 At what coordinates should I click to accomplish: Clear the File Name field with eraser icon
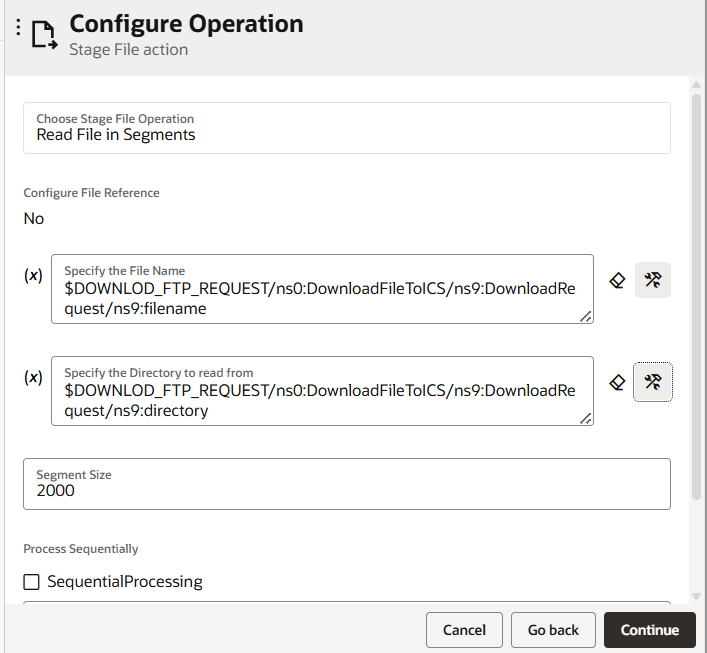point(617,280)
